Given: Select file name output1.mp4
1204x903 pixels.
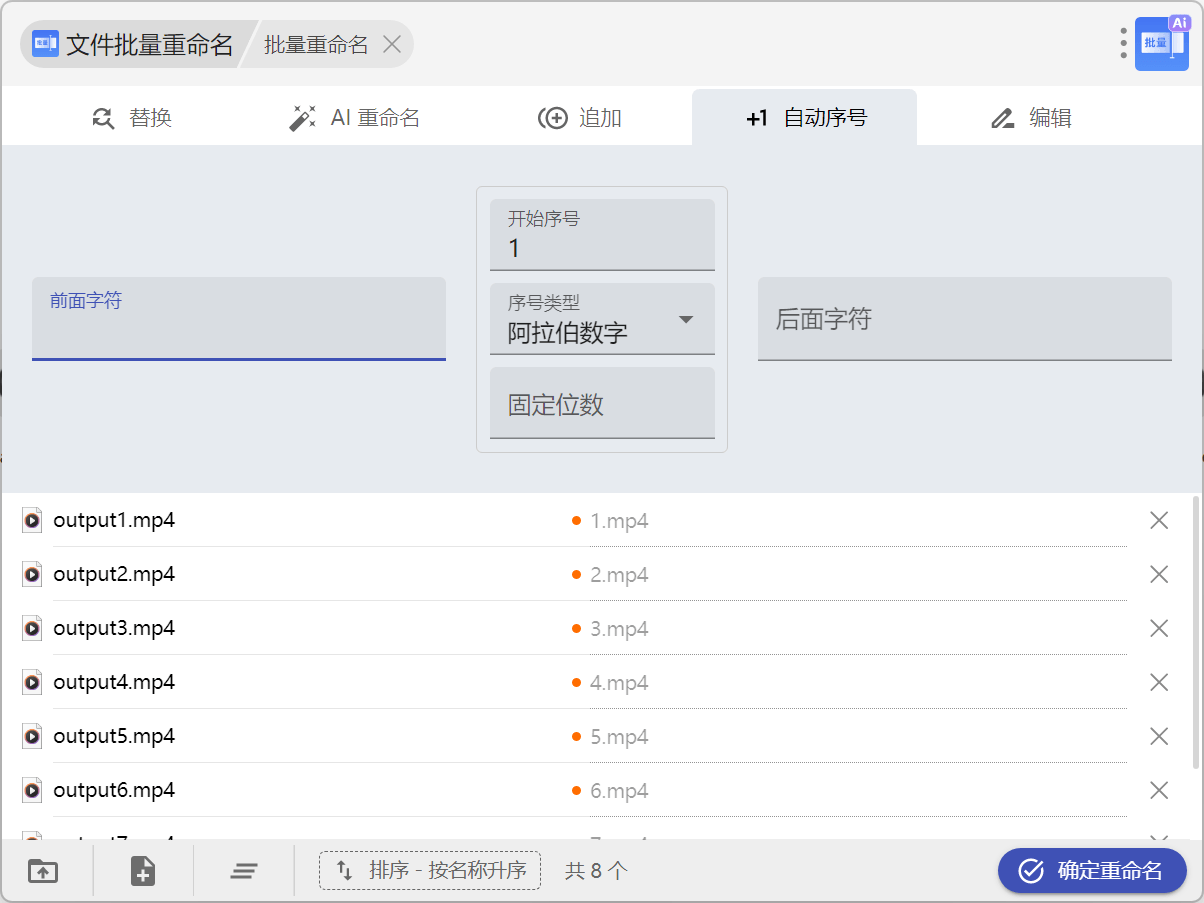Looking at the screenshot, I should pyautogui.click(x=114, y=520).
